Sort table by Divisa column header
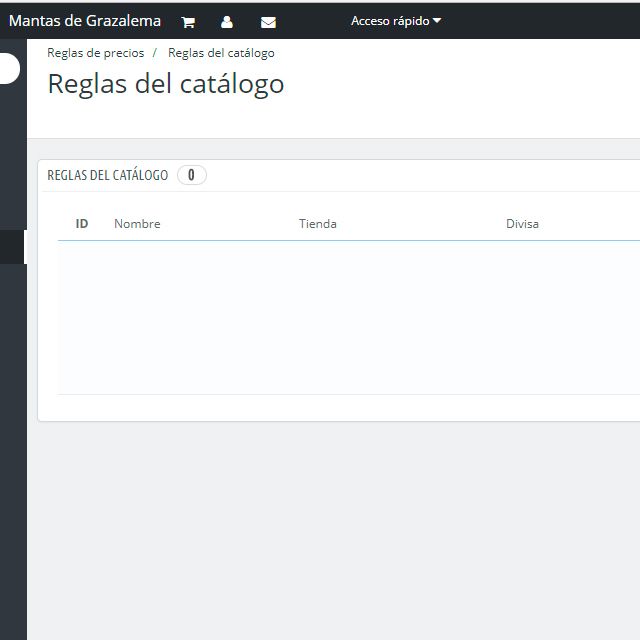 (x=522, y=224)
